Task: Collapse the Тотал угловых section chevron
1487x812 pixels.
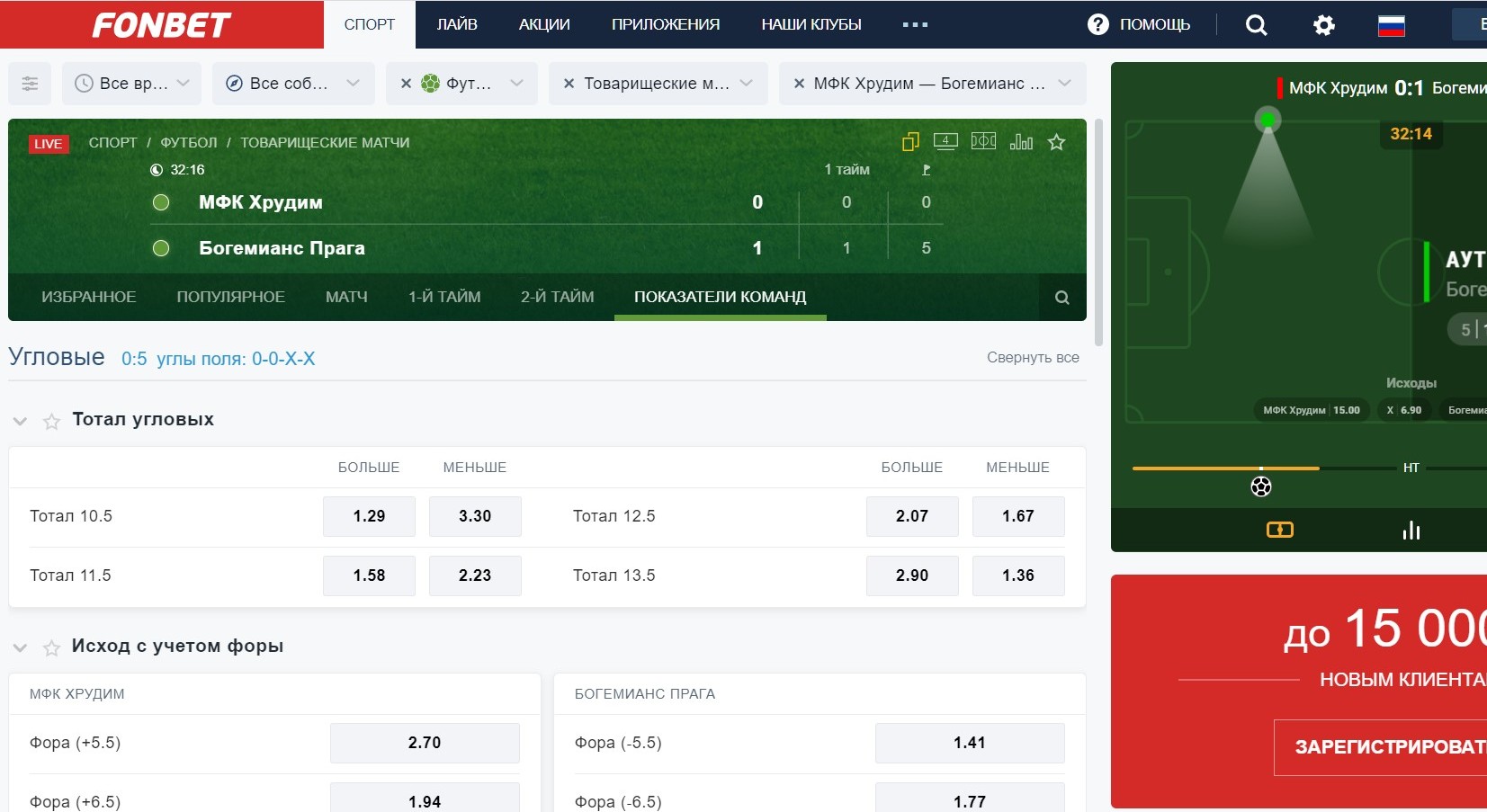Action: click(x=21, y=421)
